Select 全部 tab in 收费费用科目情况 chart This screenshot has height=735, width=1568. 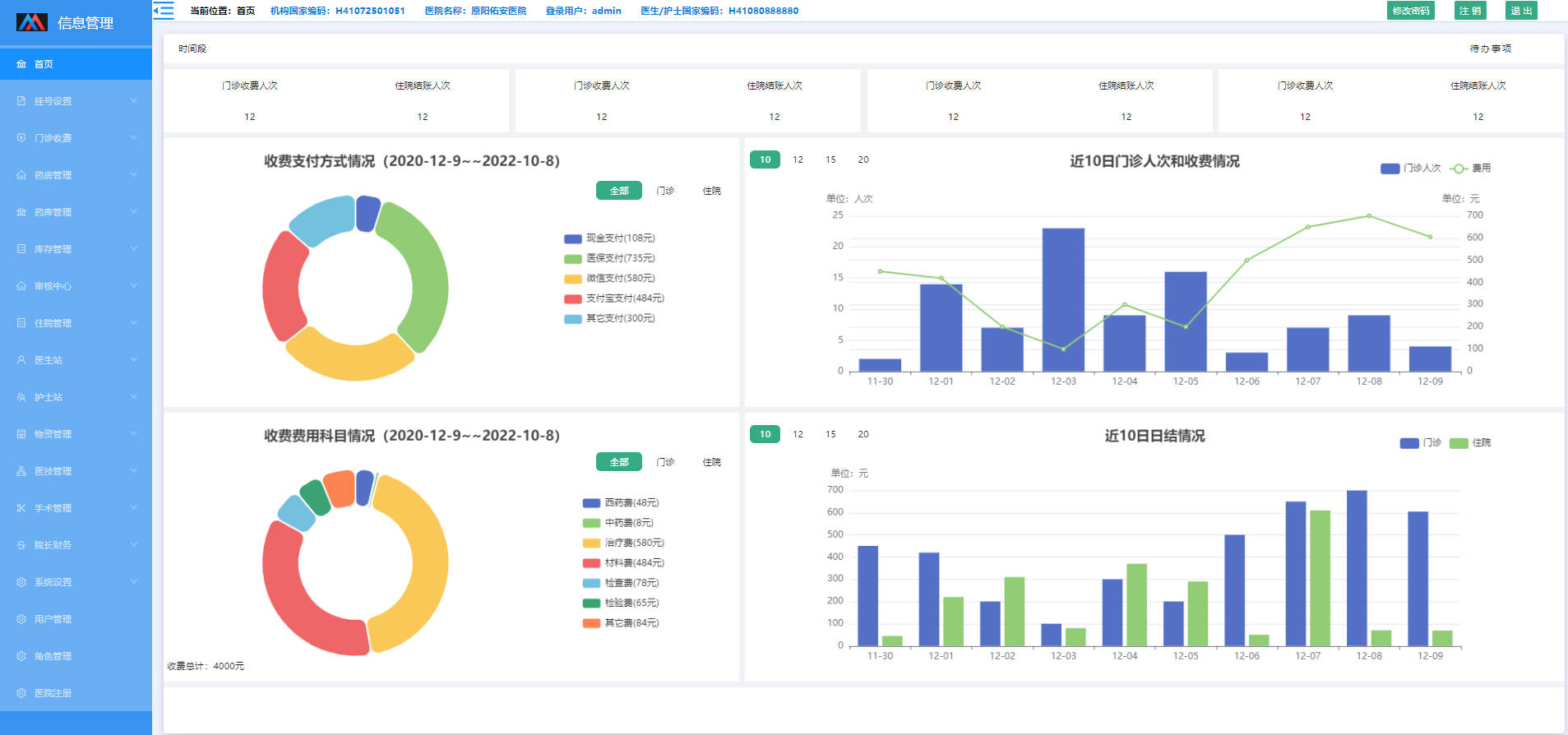[x=619, y=462]
